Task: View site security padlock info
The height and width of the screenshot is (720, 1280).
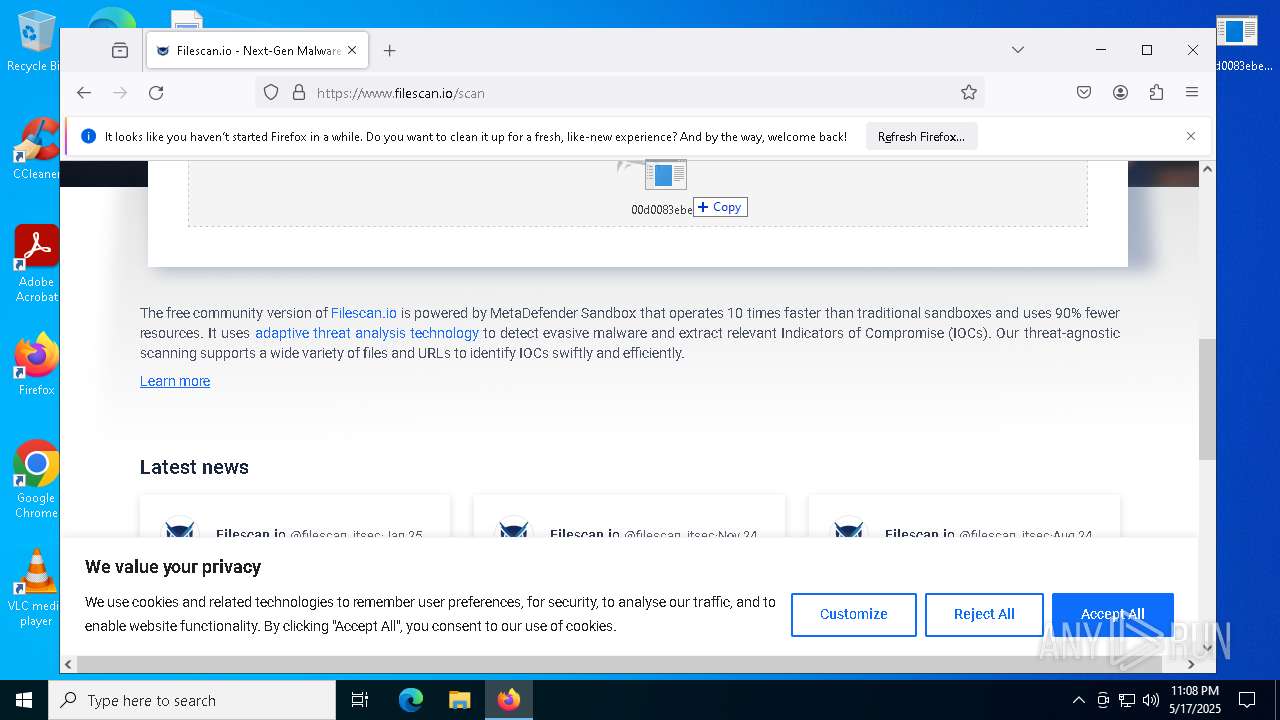Action: click(298, 93)
